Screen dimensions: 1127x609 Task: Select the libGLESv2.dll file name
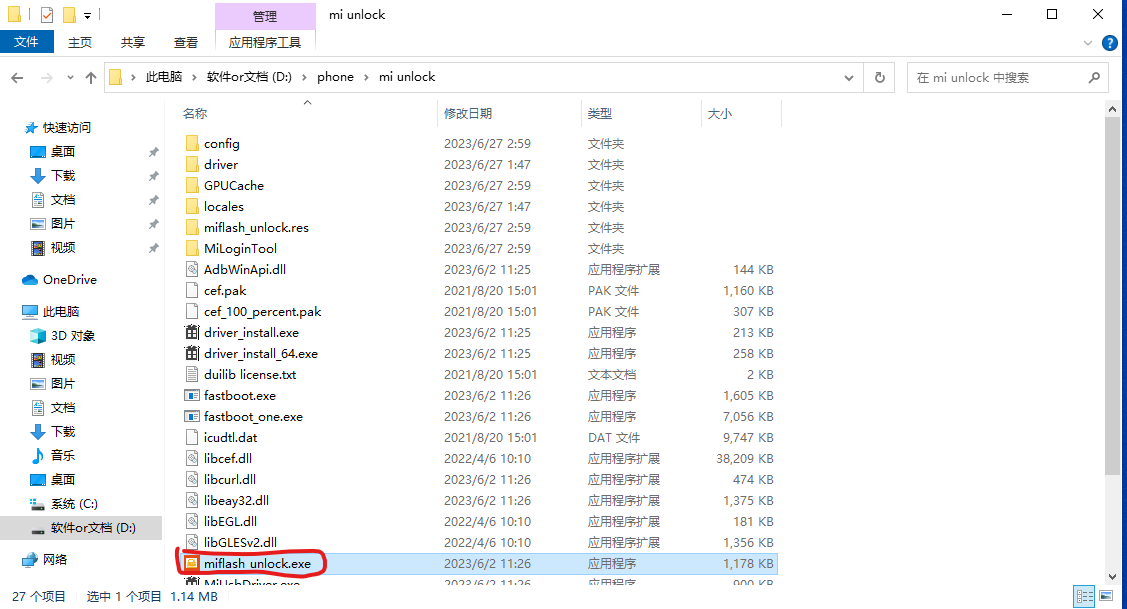tap(240, 542)
